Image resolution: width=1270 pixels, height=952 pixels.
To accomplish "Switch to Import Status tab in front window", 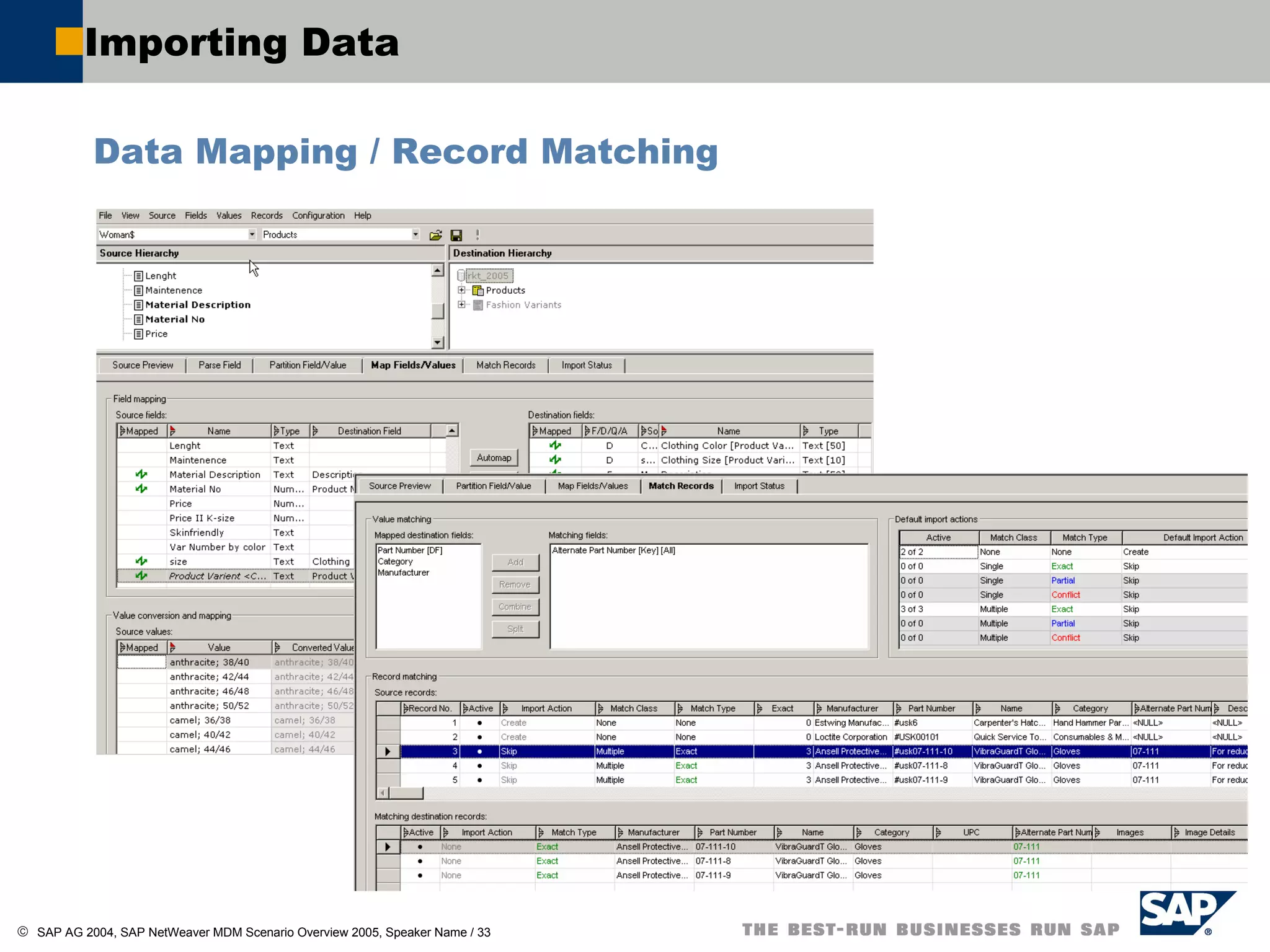I will (x=759, y=486).
